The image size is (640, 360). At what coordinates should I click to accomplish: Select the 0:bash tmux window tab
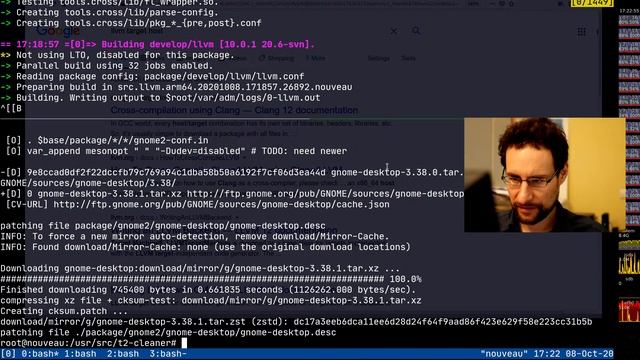pyautogui.click(x=40, y=354)
